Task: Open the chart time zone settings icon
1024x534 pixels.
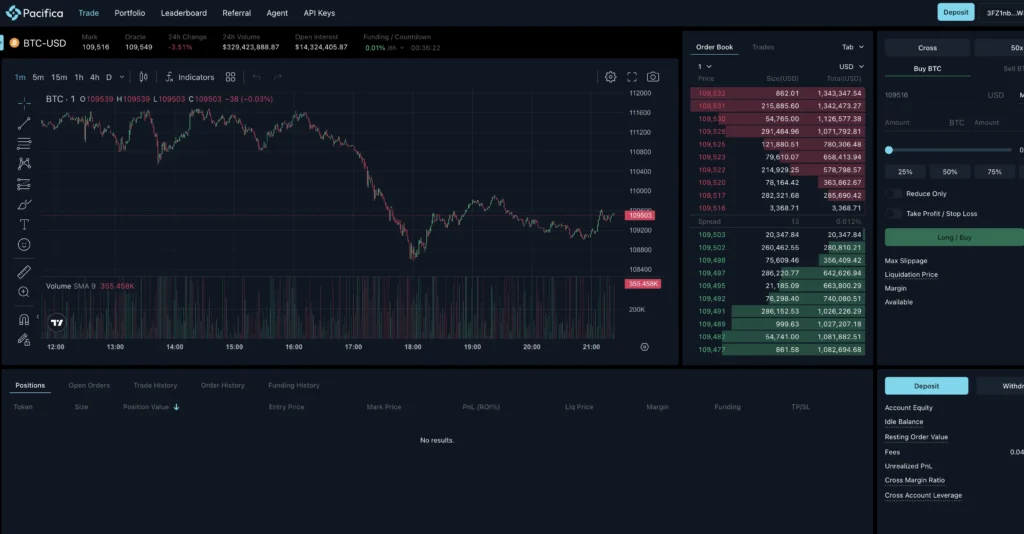Action: 645,347
